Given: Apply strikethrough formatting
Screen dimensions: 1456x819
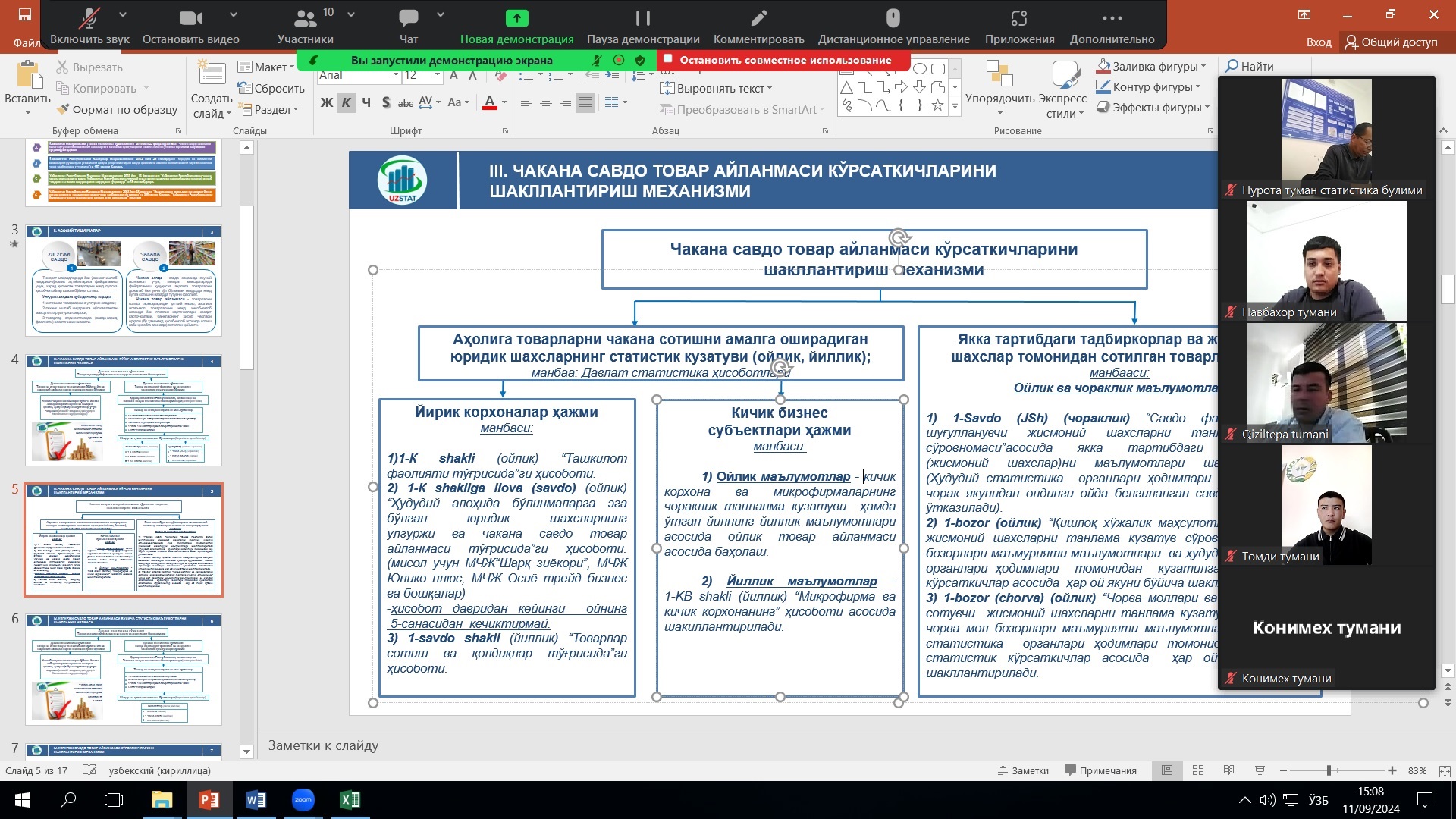Looking at the screenshot, I should [x=406, y=102].
